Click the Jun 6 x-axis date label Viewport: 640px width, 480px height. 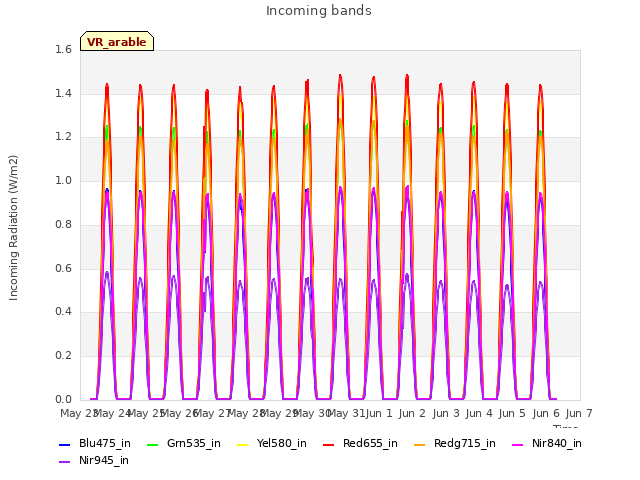tap(546, 413)
